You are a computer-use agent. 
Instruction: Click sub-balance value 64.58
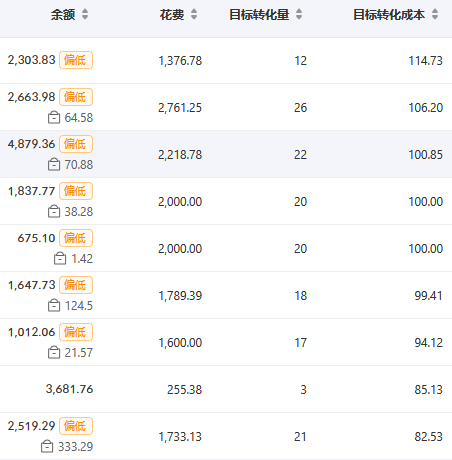pyautogui.click(x=79, y=118)
